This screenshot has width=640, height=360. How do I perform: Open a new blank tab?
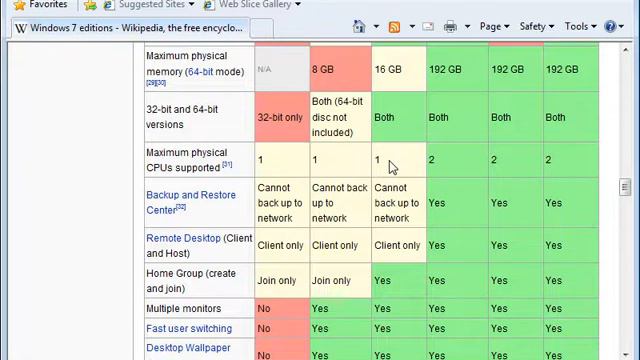click(x=262, y=29)
